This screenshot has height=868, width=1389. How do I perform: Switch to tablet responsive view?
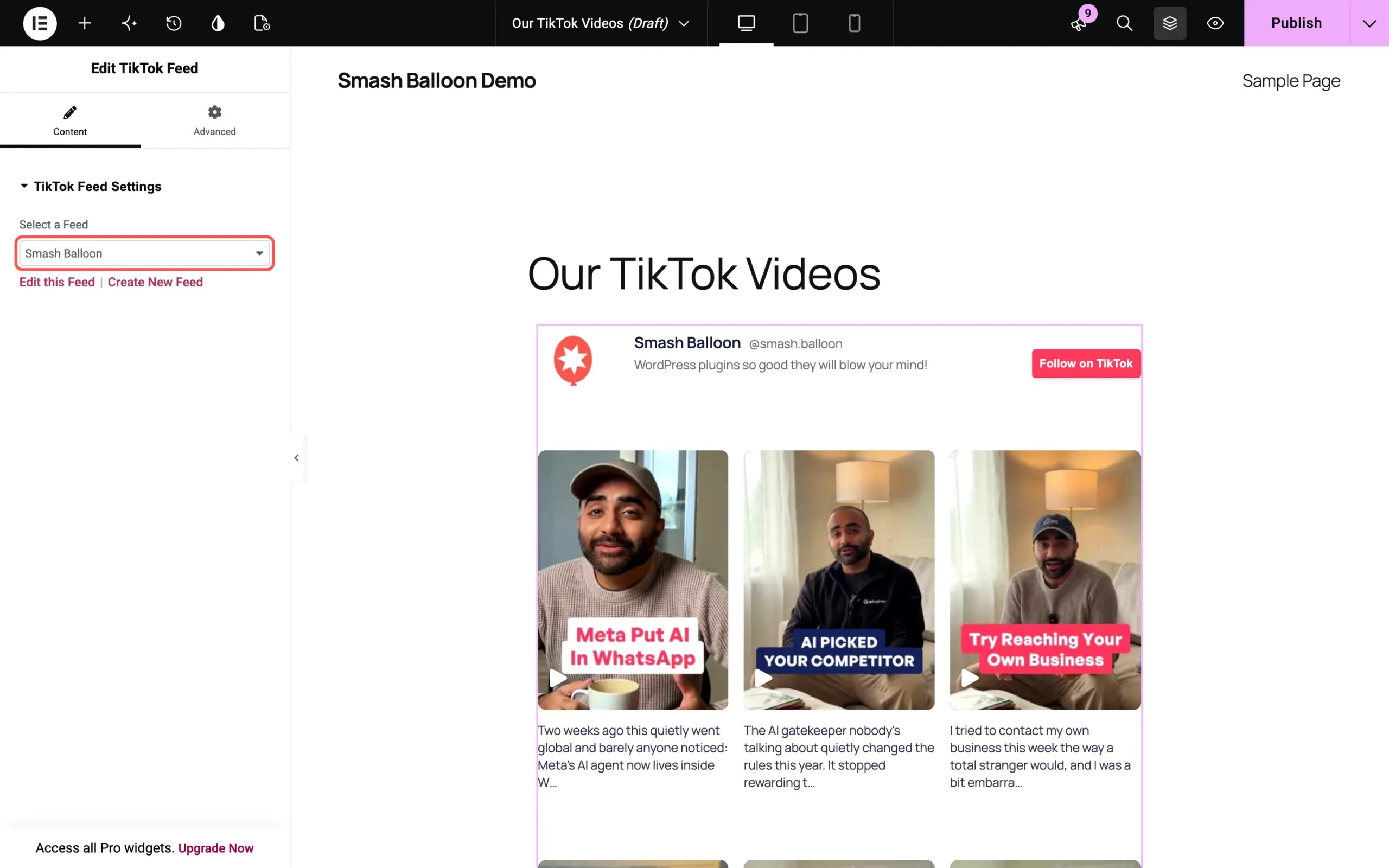(x=800, y=23)
